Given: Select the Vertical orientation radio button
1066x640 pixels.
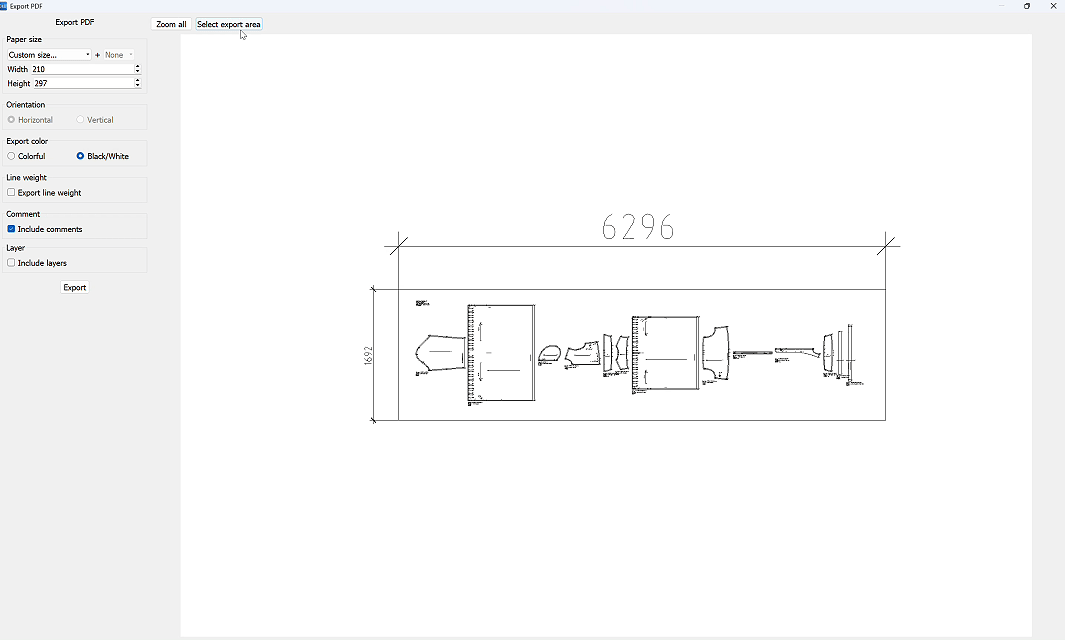Looking at the screenshot, I should [80, 120].
